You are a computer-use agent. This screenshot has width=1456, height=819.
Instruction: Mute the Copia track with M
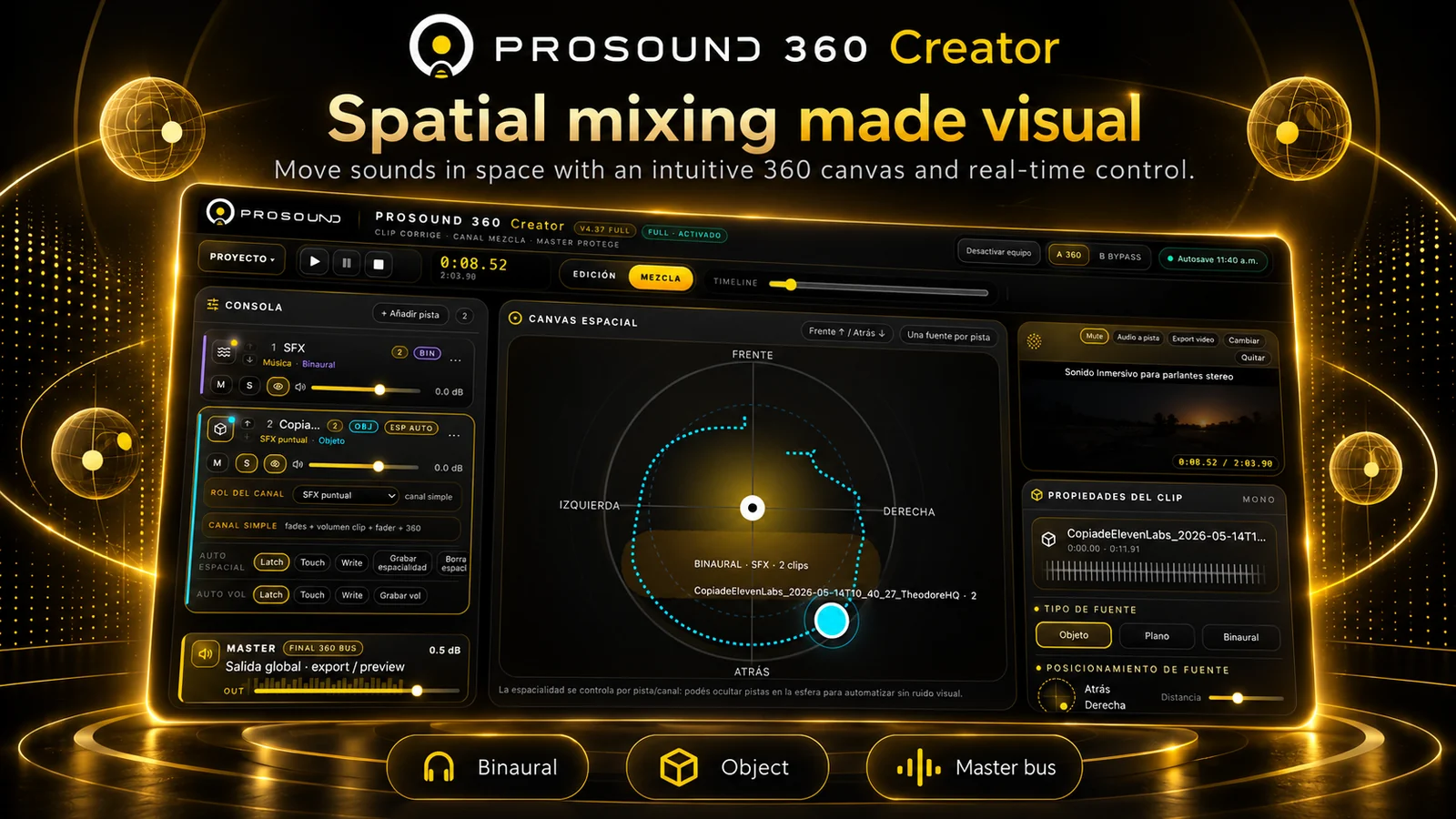pyautogui.click(x=217, y=462)
